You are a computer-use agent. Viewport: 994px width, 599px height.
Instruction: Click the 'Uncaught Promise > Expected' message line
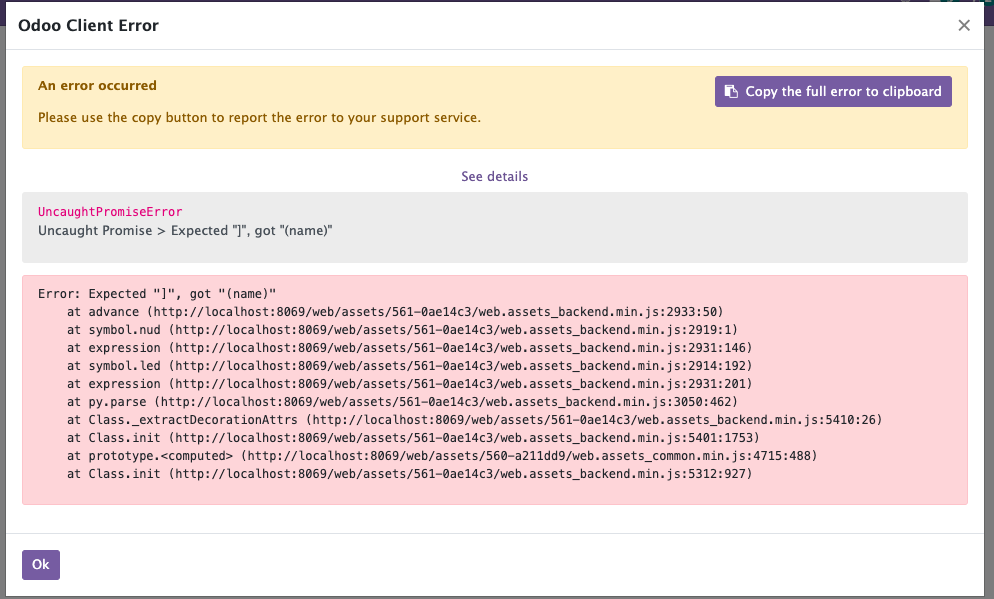[x=185, y=231]
